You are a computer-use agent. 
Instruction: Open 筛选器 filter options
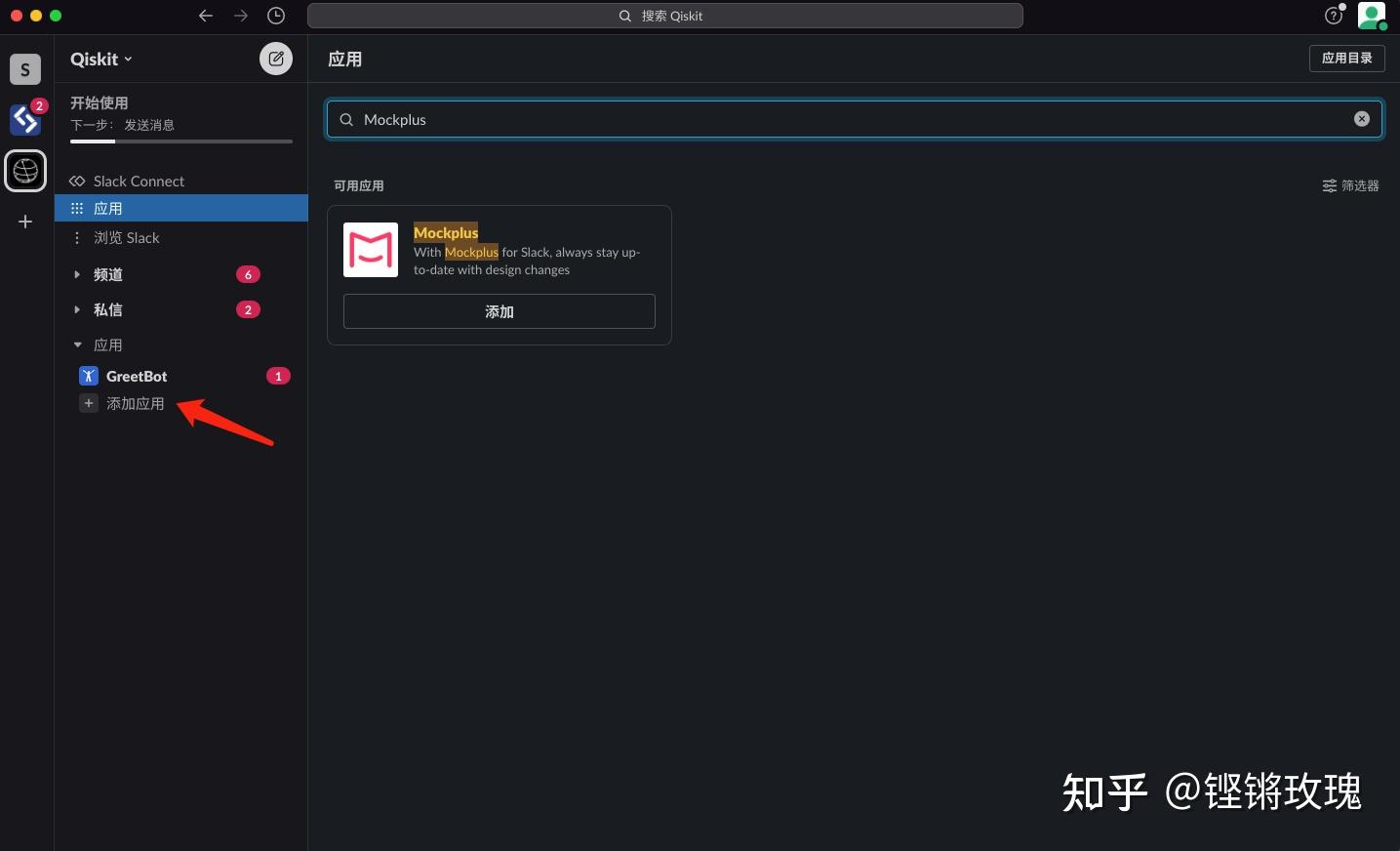pos(1350,185)
